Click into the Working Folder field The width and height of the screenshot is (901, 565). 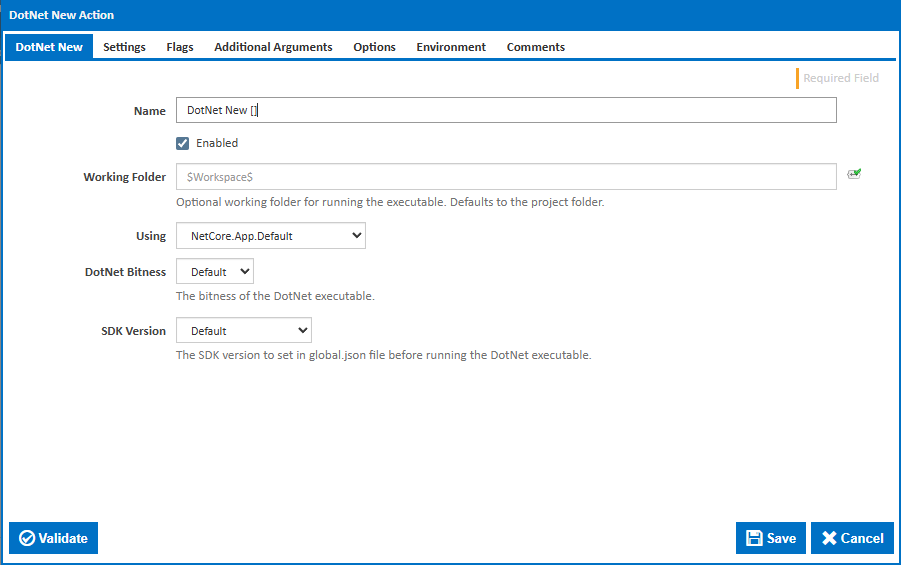point(506,176)
